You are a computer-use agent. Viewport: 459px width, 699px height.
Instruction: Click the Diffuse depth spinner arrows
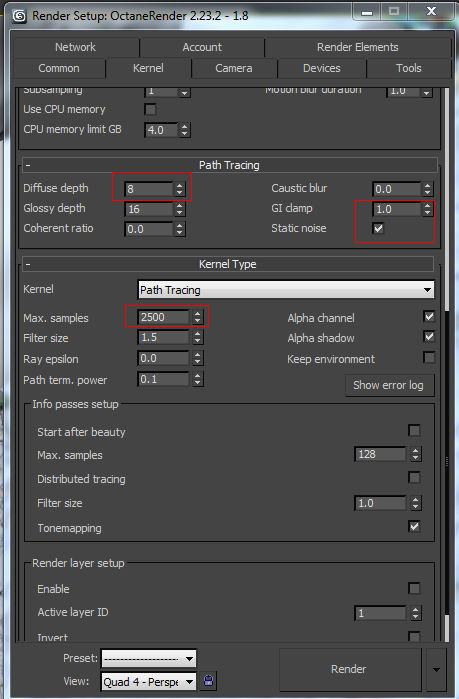point(180,189)
